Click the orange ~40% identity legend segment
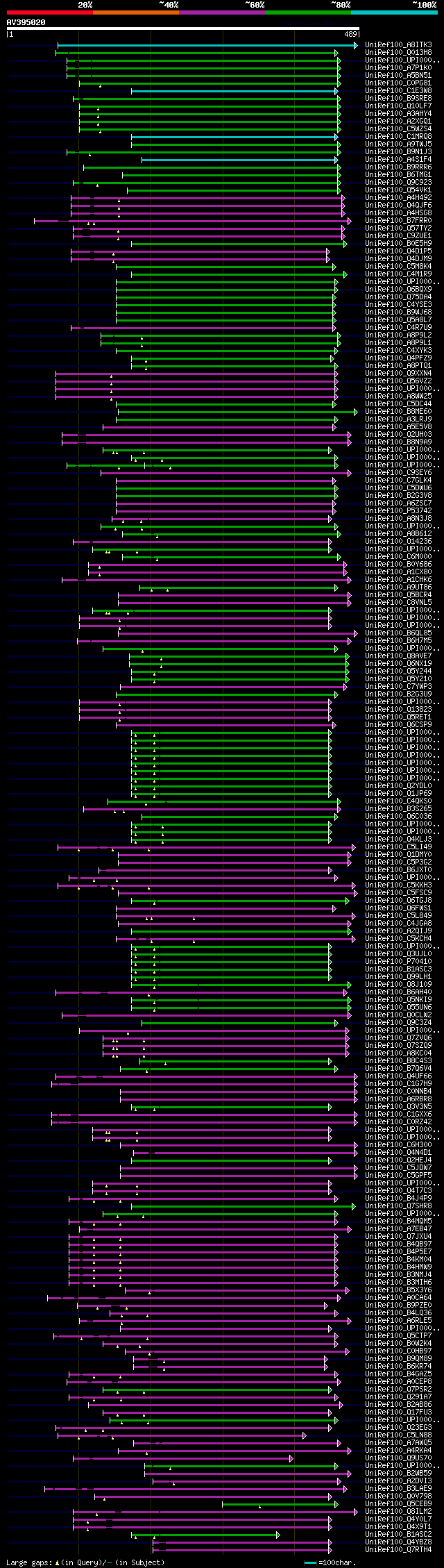The height and width of the screenshot is (1568, 444). point(136,12)
